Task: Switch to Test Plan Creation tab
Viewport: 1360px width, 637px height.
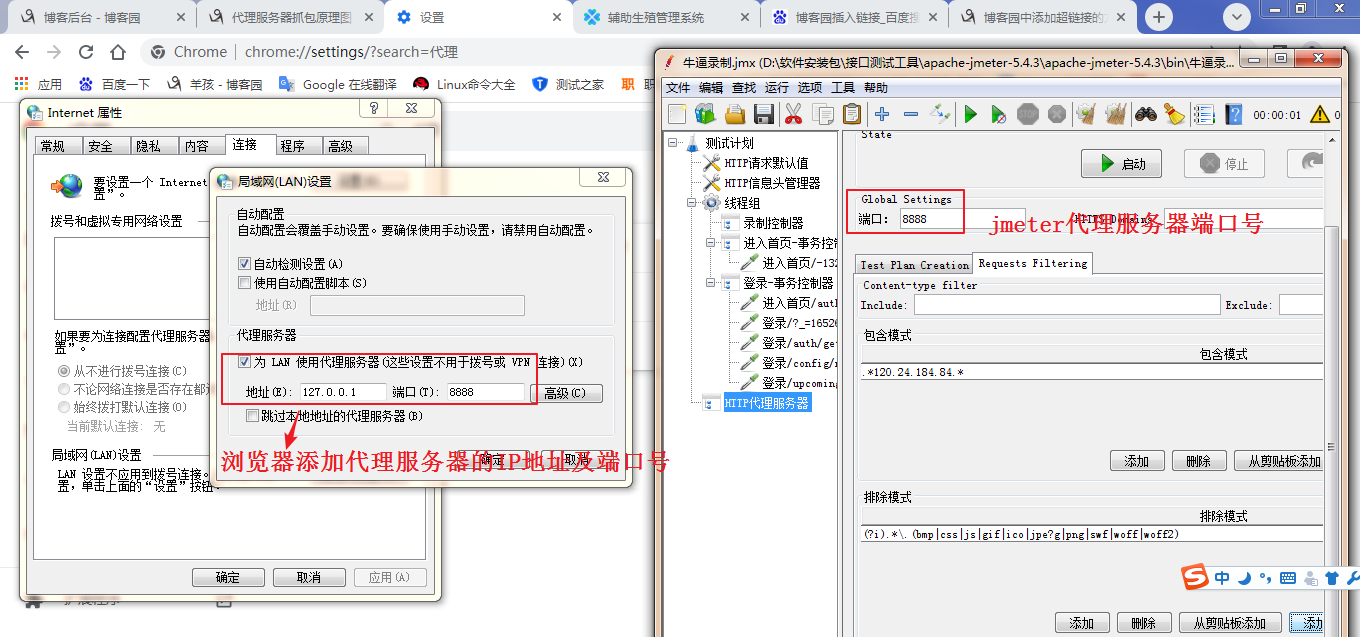Action: tap(914, 264)
